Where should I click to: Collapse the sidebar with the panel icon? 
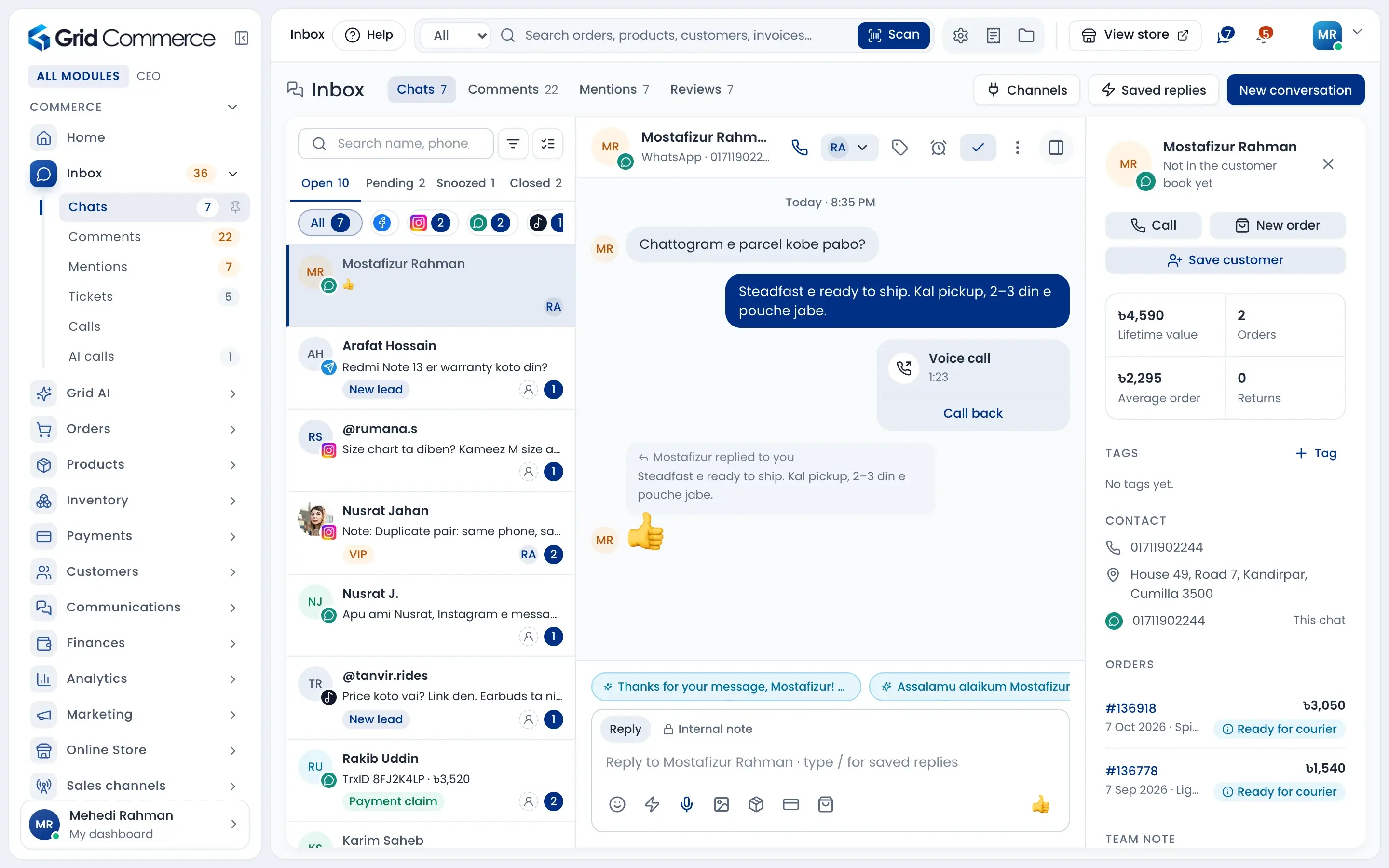point(242,38)
